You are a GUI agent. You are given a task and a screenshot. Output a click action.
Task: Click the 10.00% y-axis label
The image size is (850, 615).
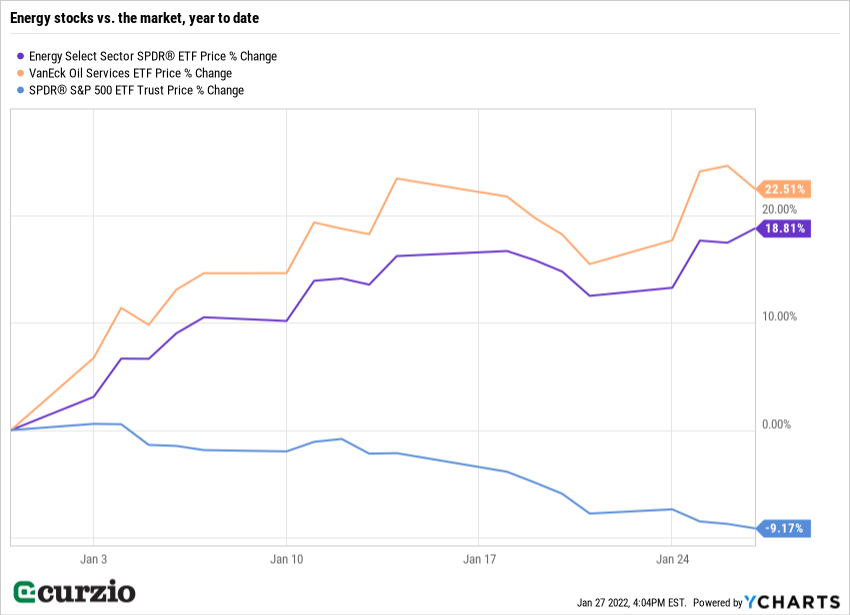click(780, 317)
